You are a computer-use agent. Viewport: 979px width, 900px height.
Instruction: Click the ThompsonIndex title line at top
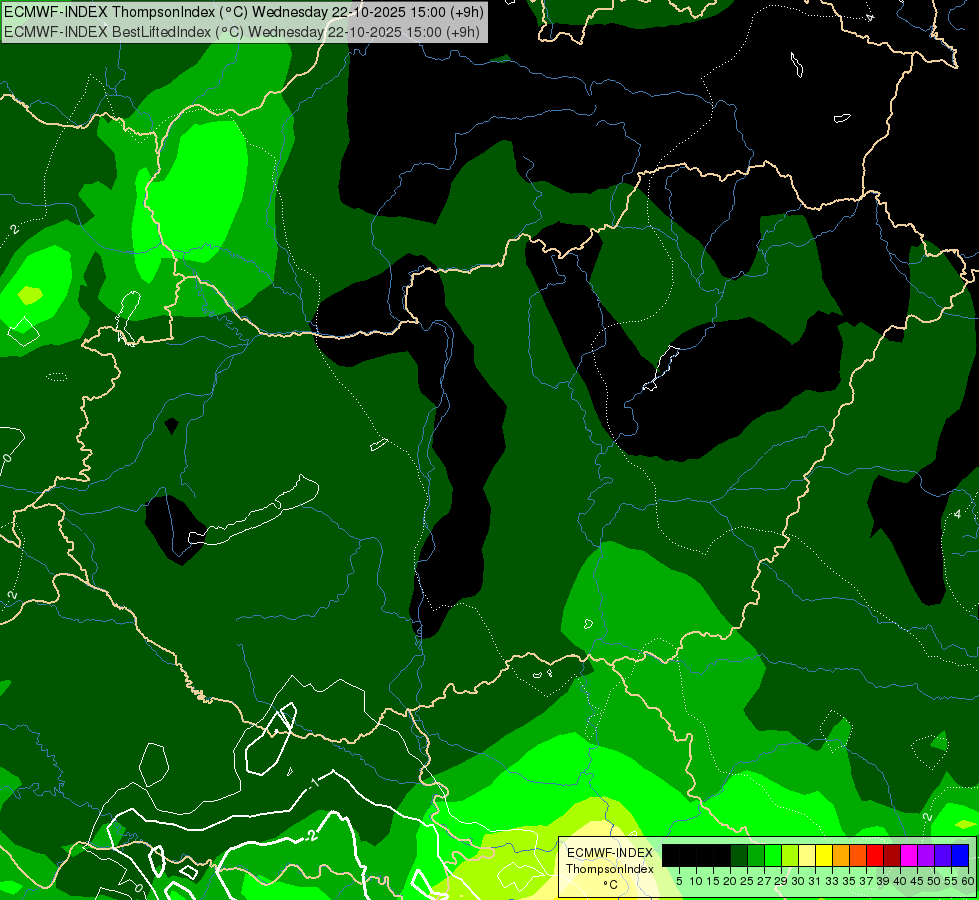click(x=243, y=11)
